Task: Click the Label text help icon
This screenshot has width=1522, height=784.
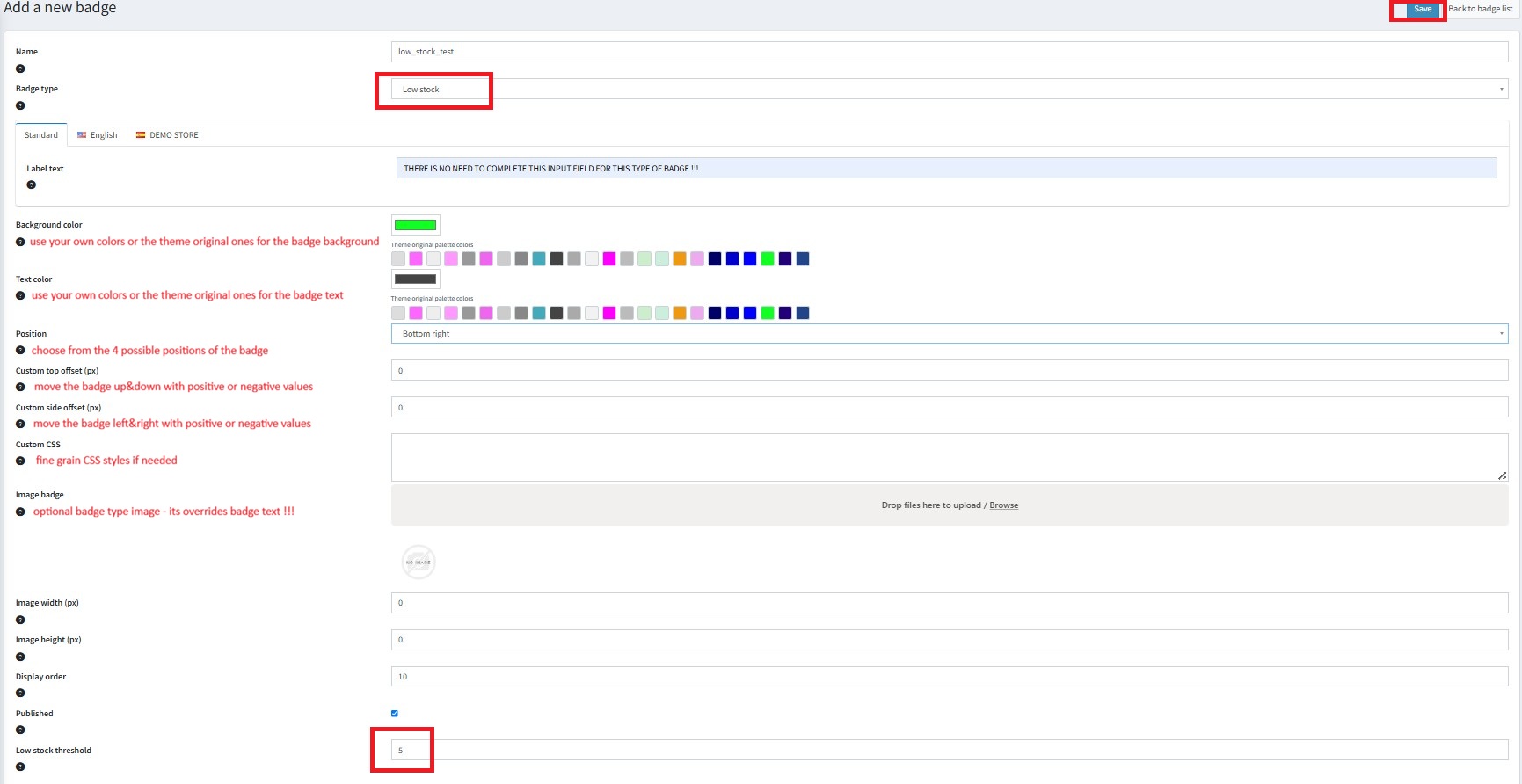Action: point(31,185)
